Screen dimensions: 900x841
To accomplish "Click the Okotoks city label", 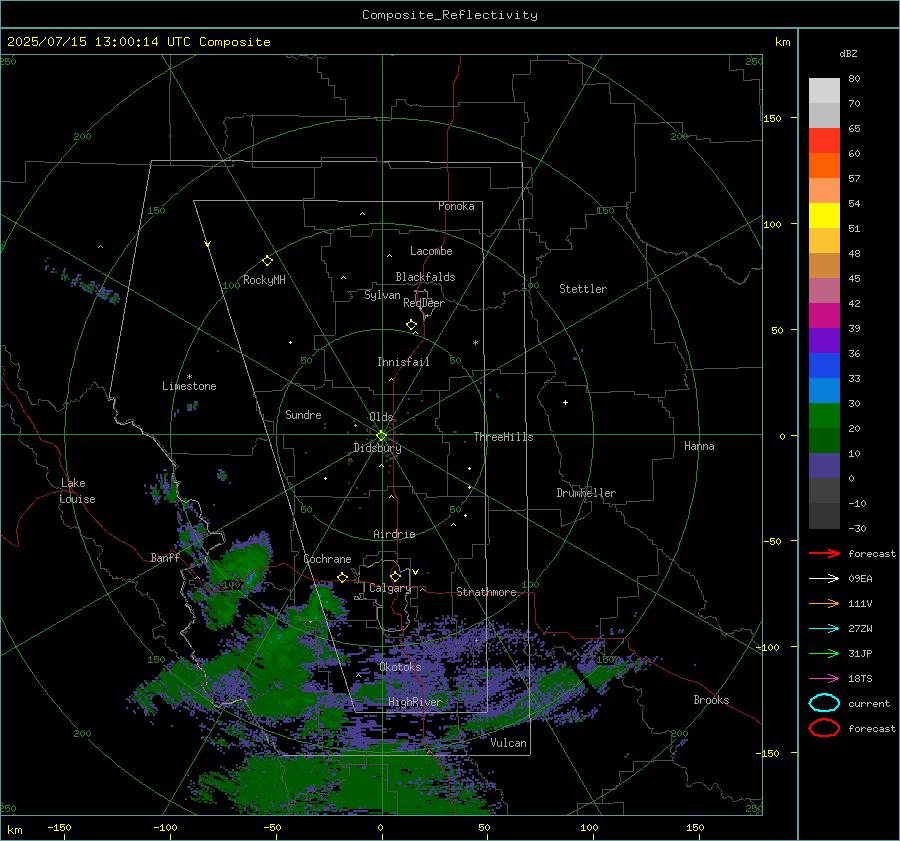I will (x=400, y=667).
